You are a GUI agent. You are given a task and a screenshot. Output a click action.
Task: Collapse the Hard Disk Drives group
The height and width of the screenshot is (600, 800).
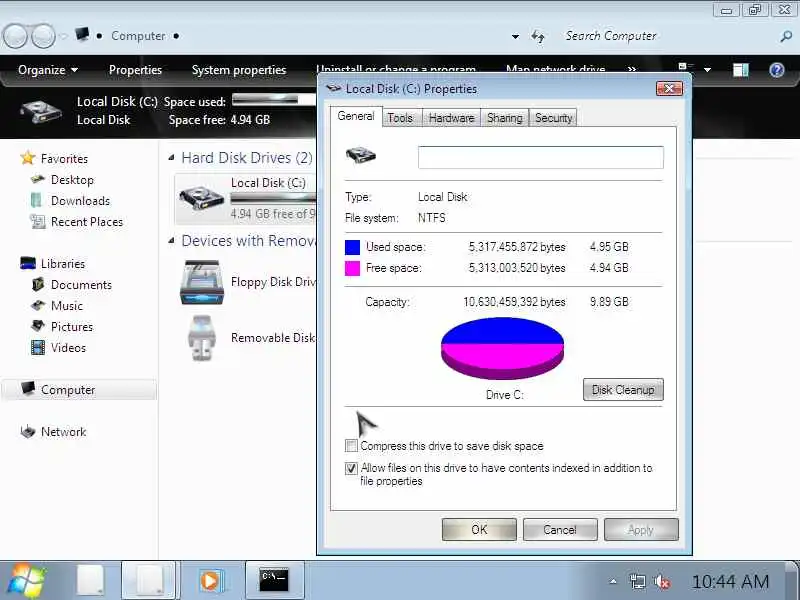(171, 158)
